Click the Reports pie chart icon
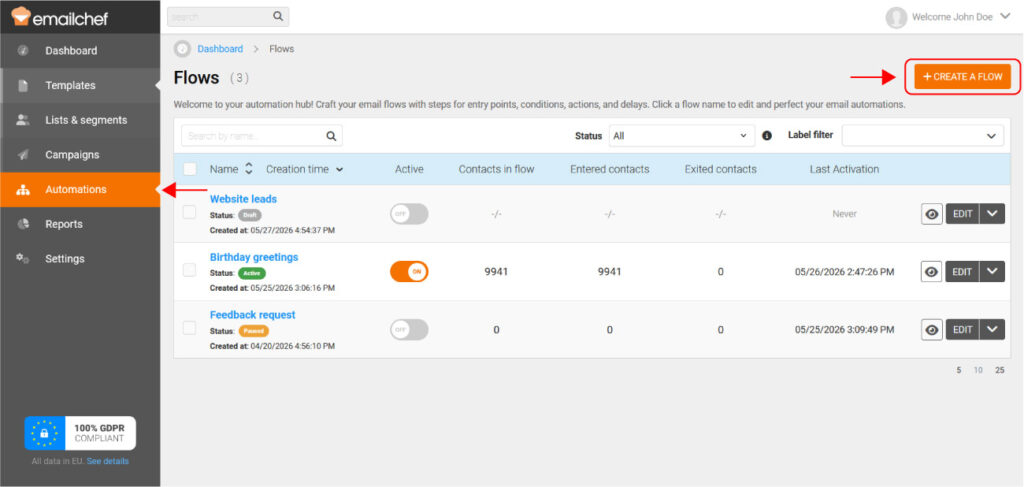The width and height of the screenshot is (1024, 487). [23, 224]
